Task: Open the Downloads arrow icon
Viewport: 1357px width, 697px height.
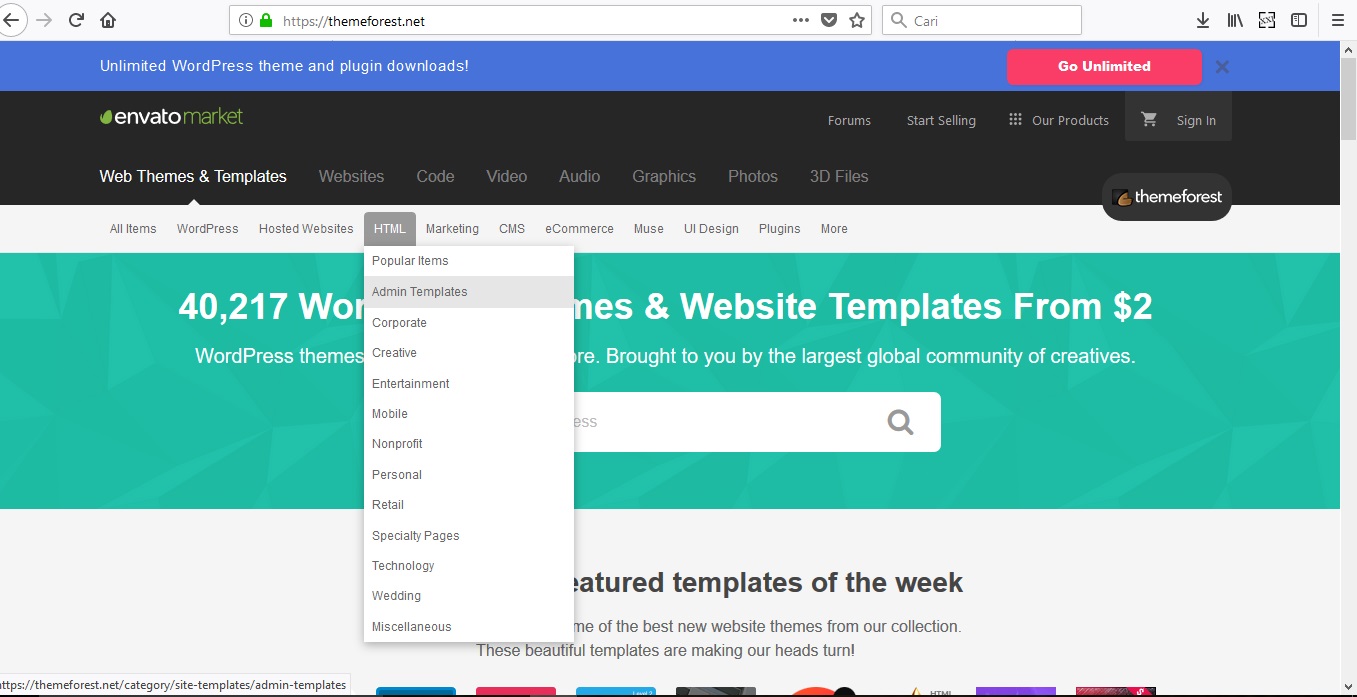Action: point(1203,20)
